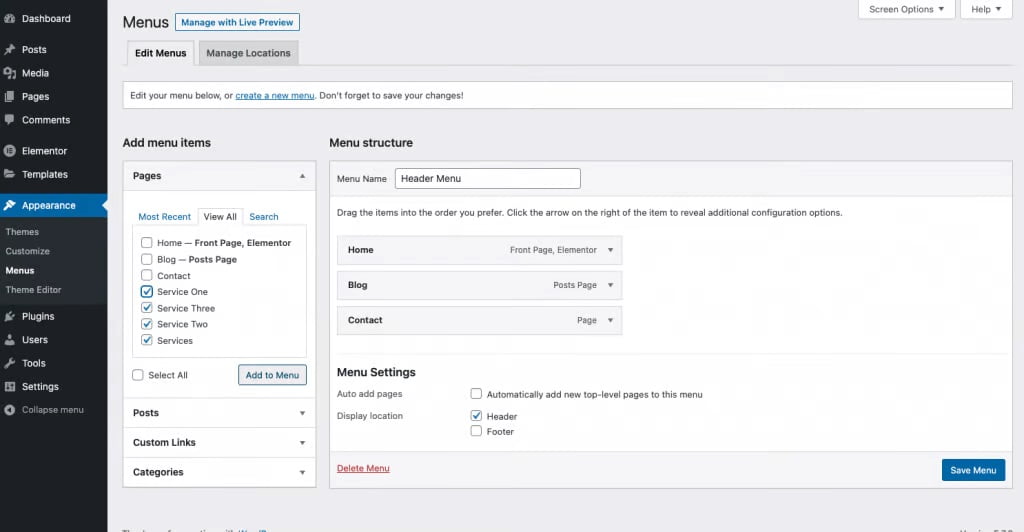Viewport: 1024px width, 532px height.
Task: Uncheck the Header display location
Action: (476, 416)
